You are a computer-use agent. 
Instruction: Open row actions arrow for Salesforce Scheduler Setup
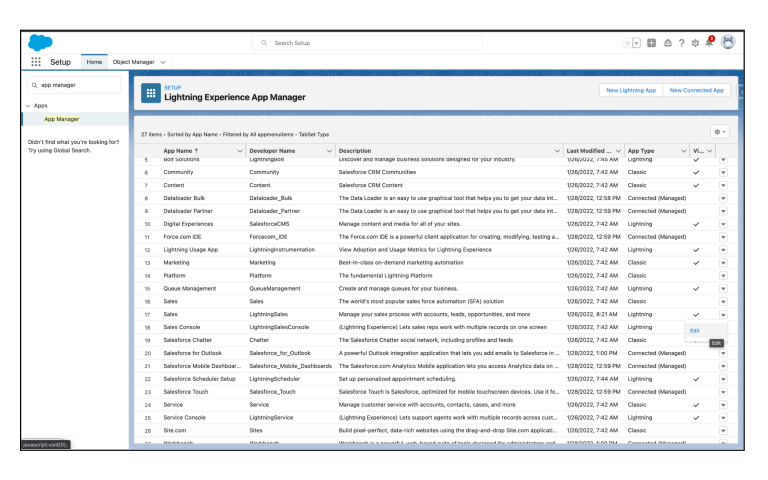723,379
